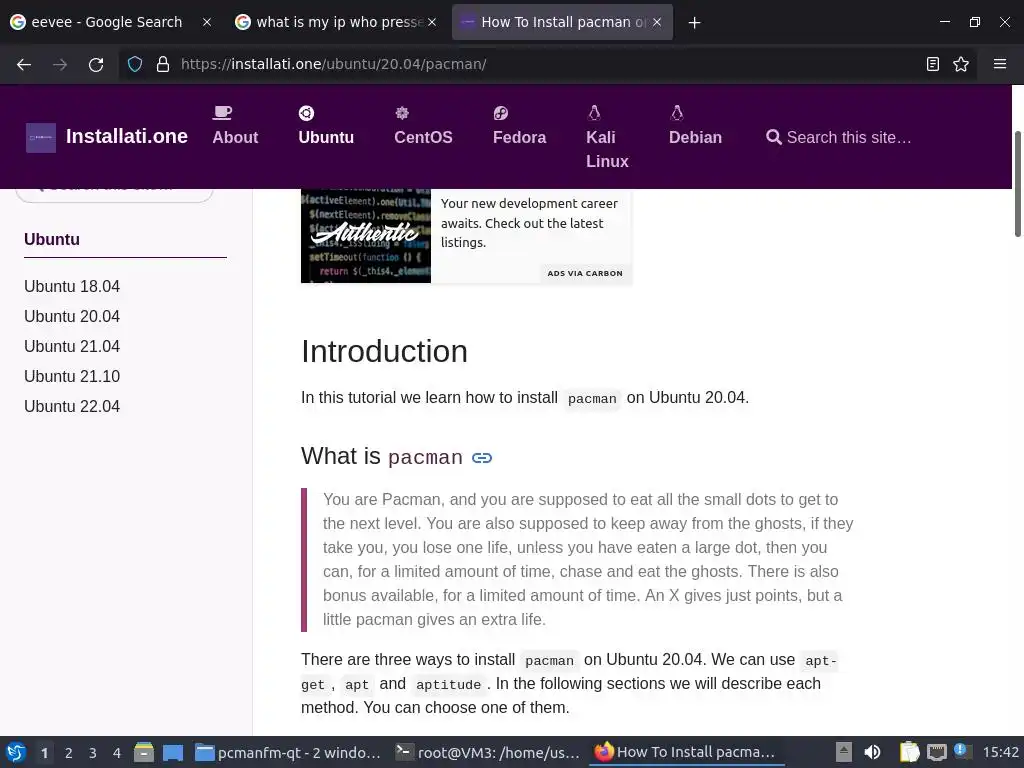The width and height of the screenshot is (1024, 768).
Task: Click the network connection tray icon
Action: pyautogui.click(x=937, y=752)
